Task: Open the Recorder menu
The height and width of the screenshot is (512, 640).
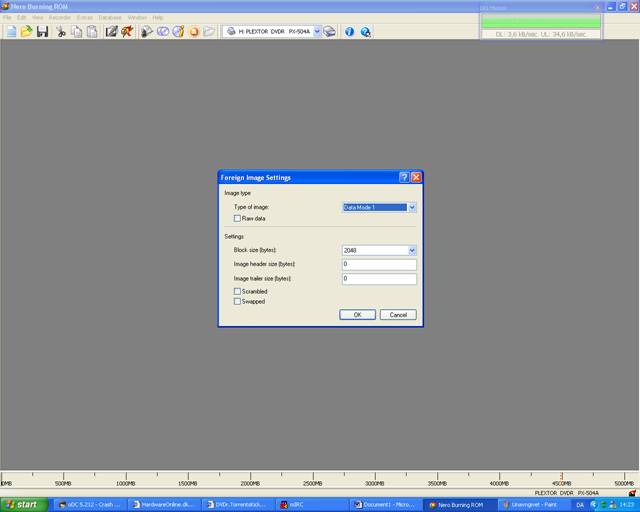Action: tap(59, 17)
